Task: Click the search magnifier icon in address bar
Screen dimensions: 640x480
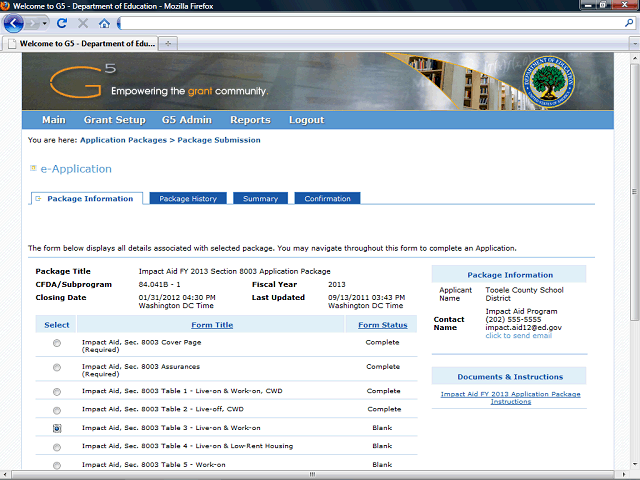Action: click(x=629, y=23)
